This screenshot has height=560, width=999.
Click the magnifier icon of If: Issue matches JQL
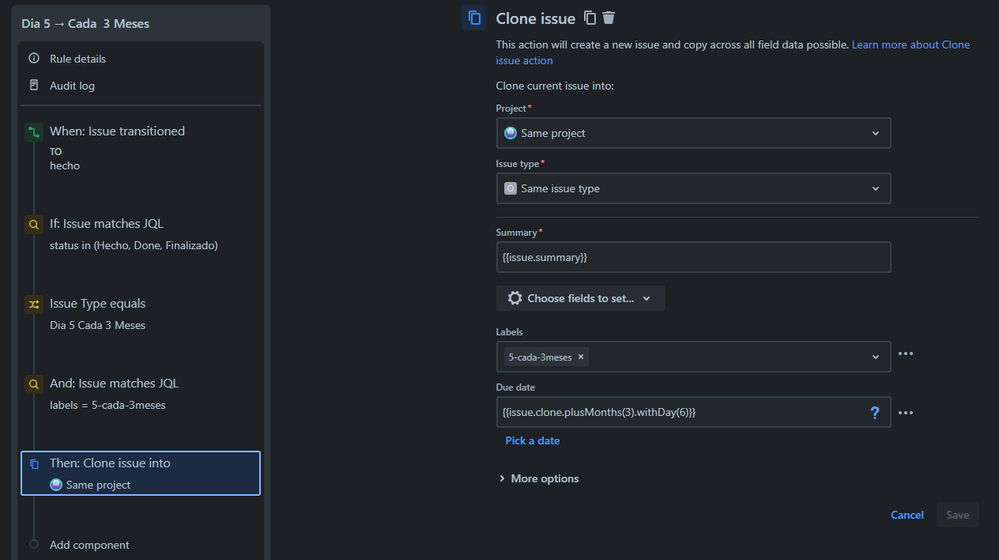[x=34, y=224]
